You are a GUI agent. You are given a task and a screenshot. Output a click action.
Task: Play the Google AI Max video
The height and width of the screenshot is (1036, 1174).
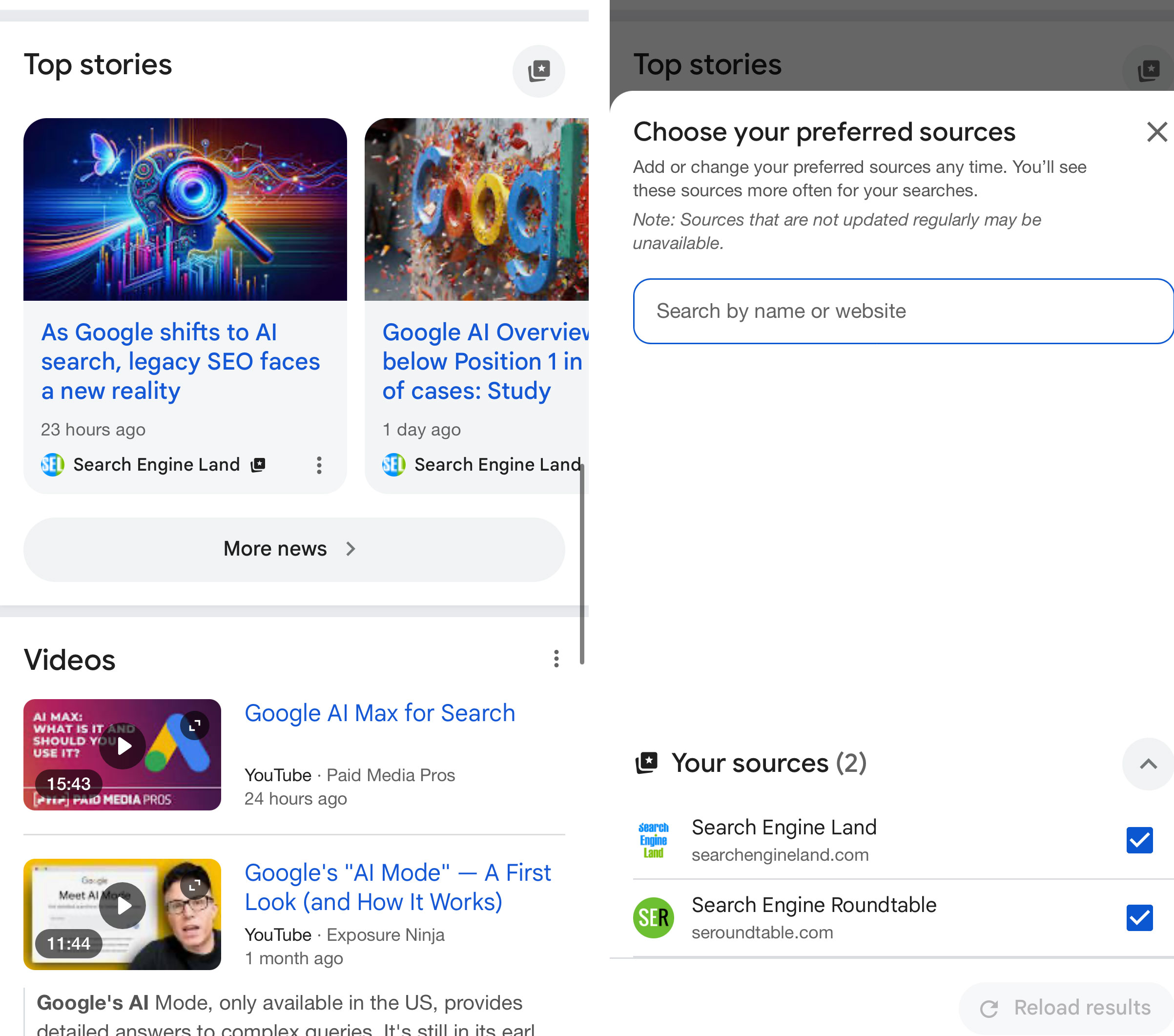tap(124, 746)
